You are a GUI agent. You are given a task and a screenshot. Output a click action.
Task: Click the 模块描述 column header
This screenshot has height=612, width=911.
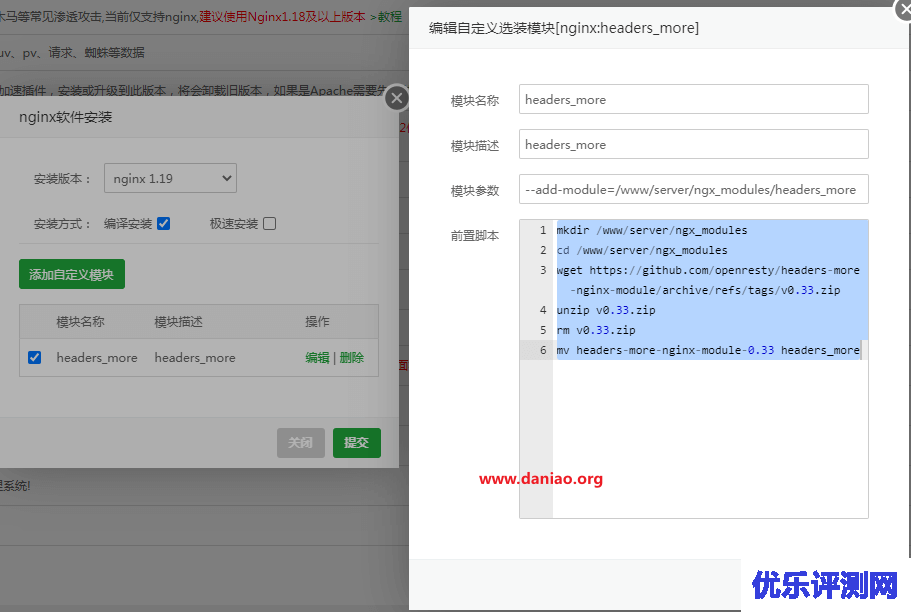(178, 321)
